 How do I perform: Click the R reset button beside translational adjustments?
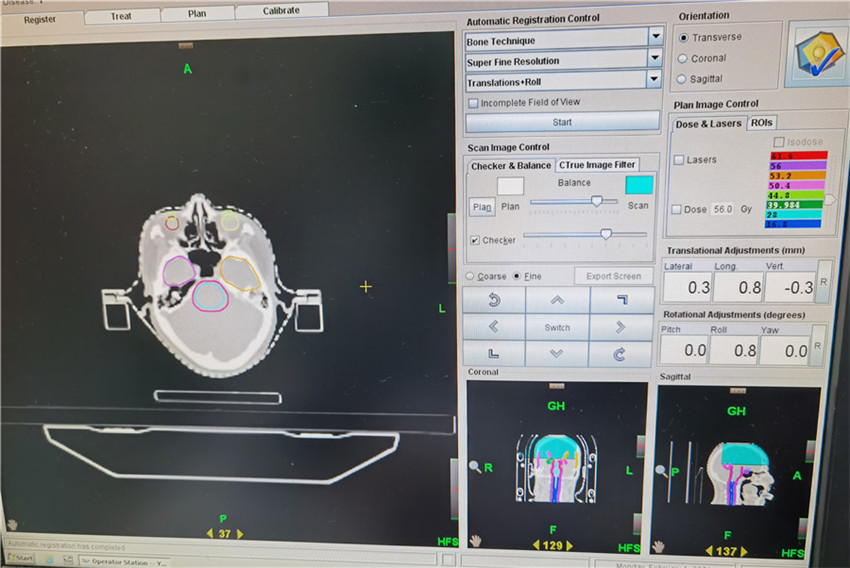tap(824, 282)
